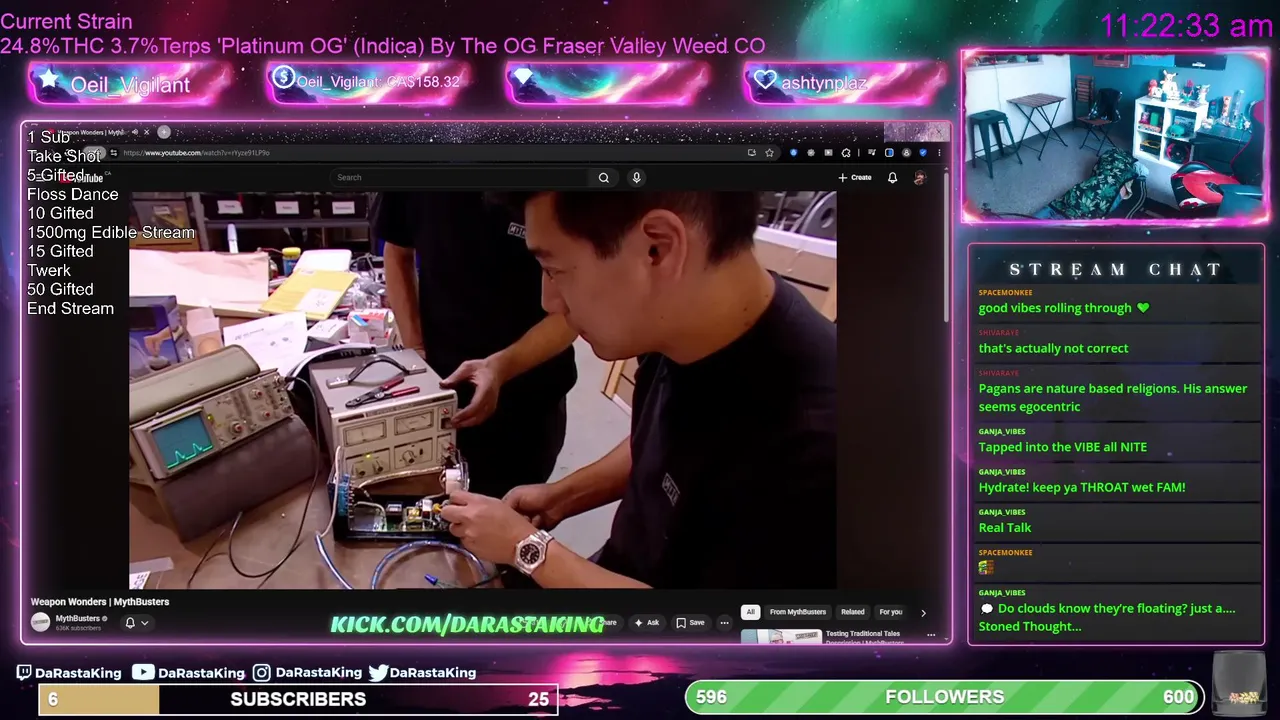Bookmark this page with the star icon
Screen dimensions: 1280x720
769,153
